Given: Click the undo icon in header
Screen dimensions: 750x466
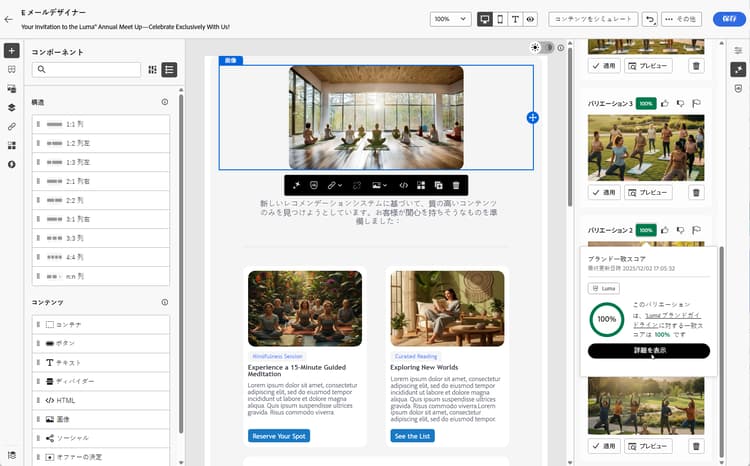Looking at the screenshot, I should coord(649,19).
